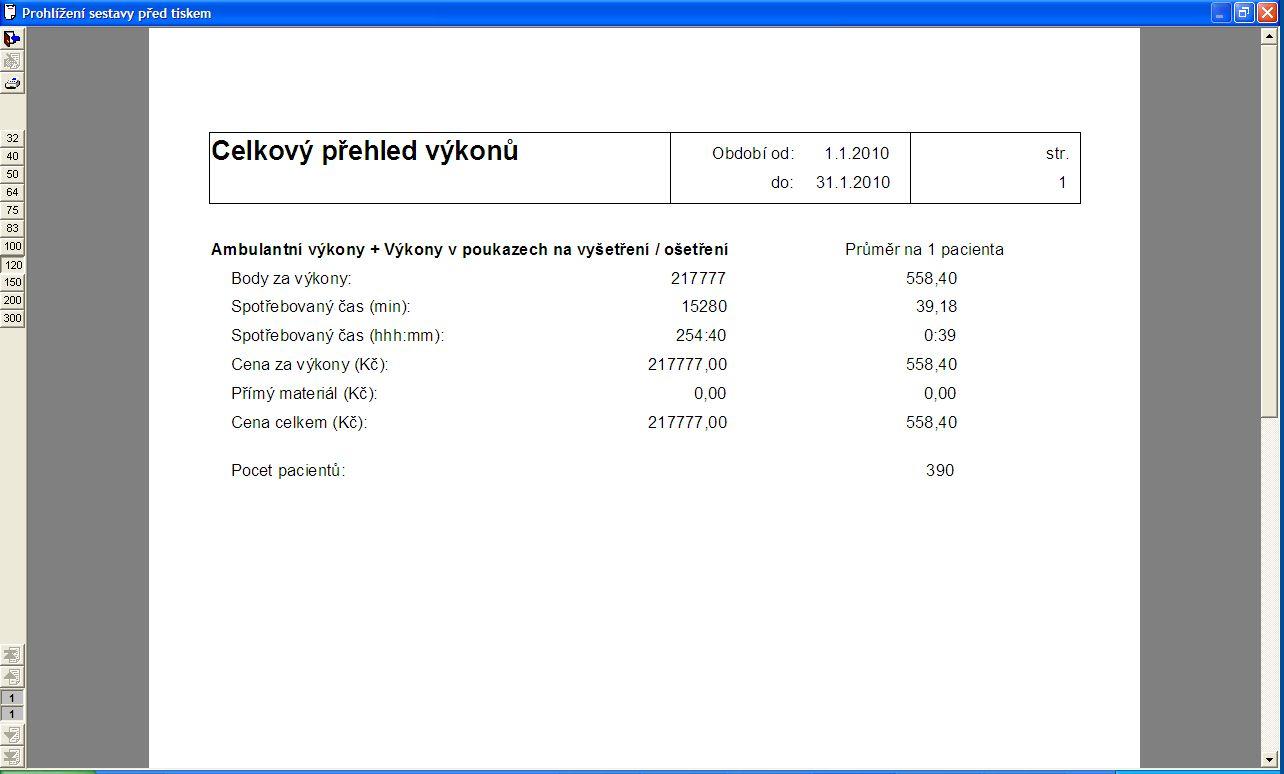Click the Pocet pacientů label
1284x774 pixels.
[288, 470]
